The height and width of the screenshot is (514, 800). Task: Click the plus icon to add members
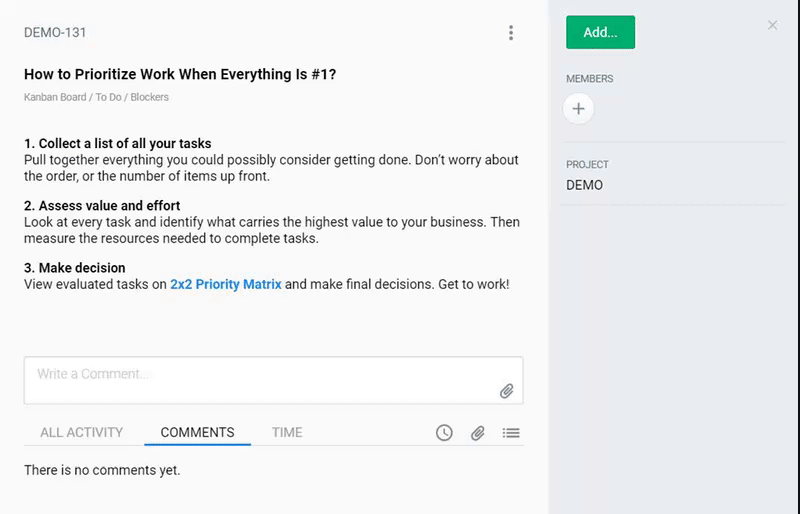pyautogui.click(x=578, y=109)
